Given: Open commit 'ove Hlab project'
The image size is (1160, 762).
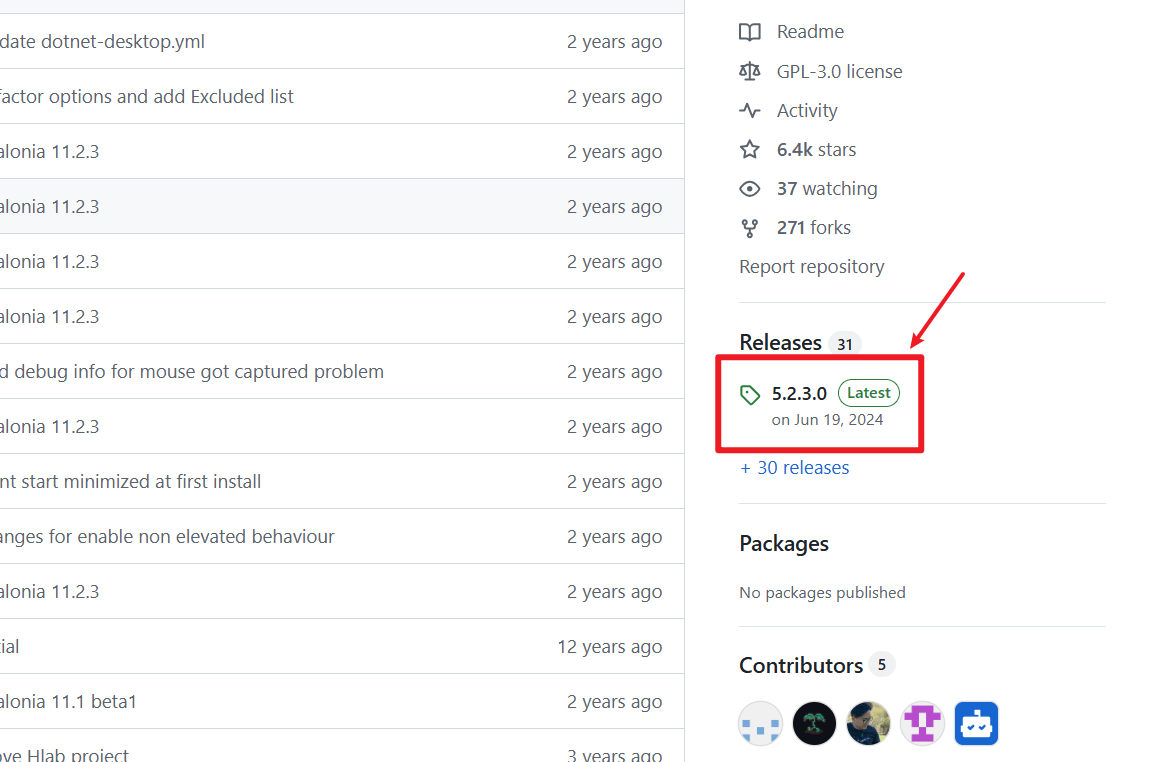Looking at the screenshot, I should point(64,755).
